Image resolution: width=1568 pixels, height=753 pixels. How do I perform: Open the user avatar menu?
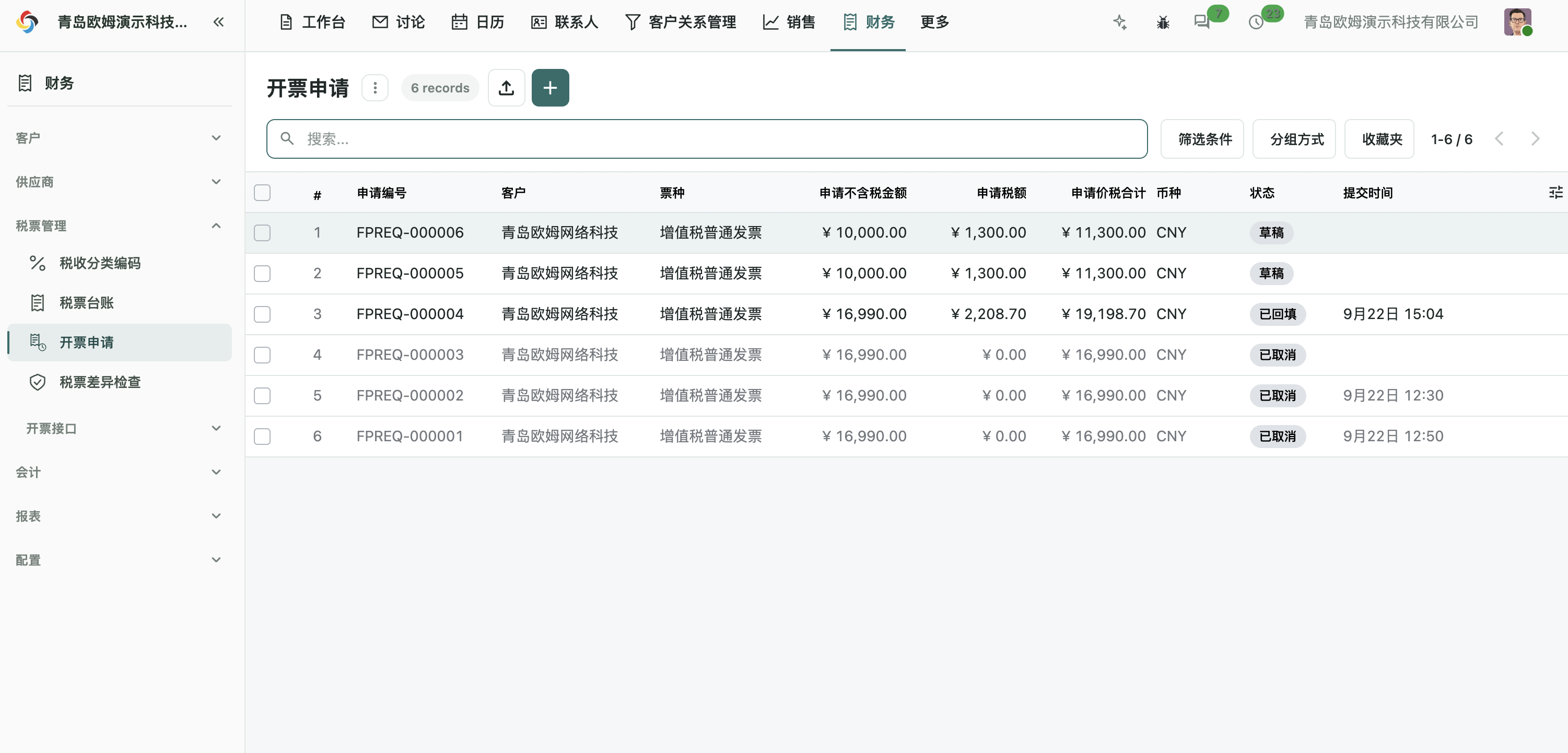1517,22
